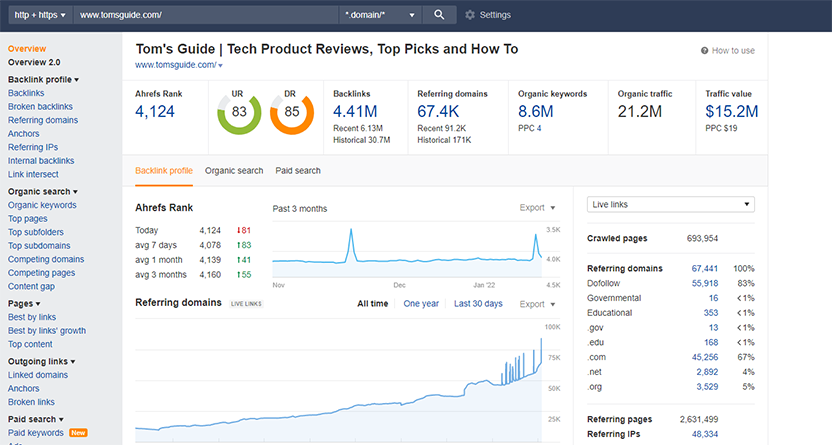Click the Backlinks value 4.41M
The height and width of the screenshot is (445, 832).
tap(355, 112)
